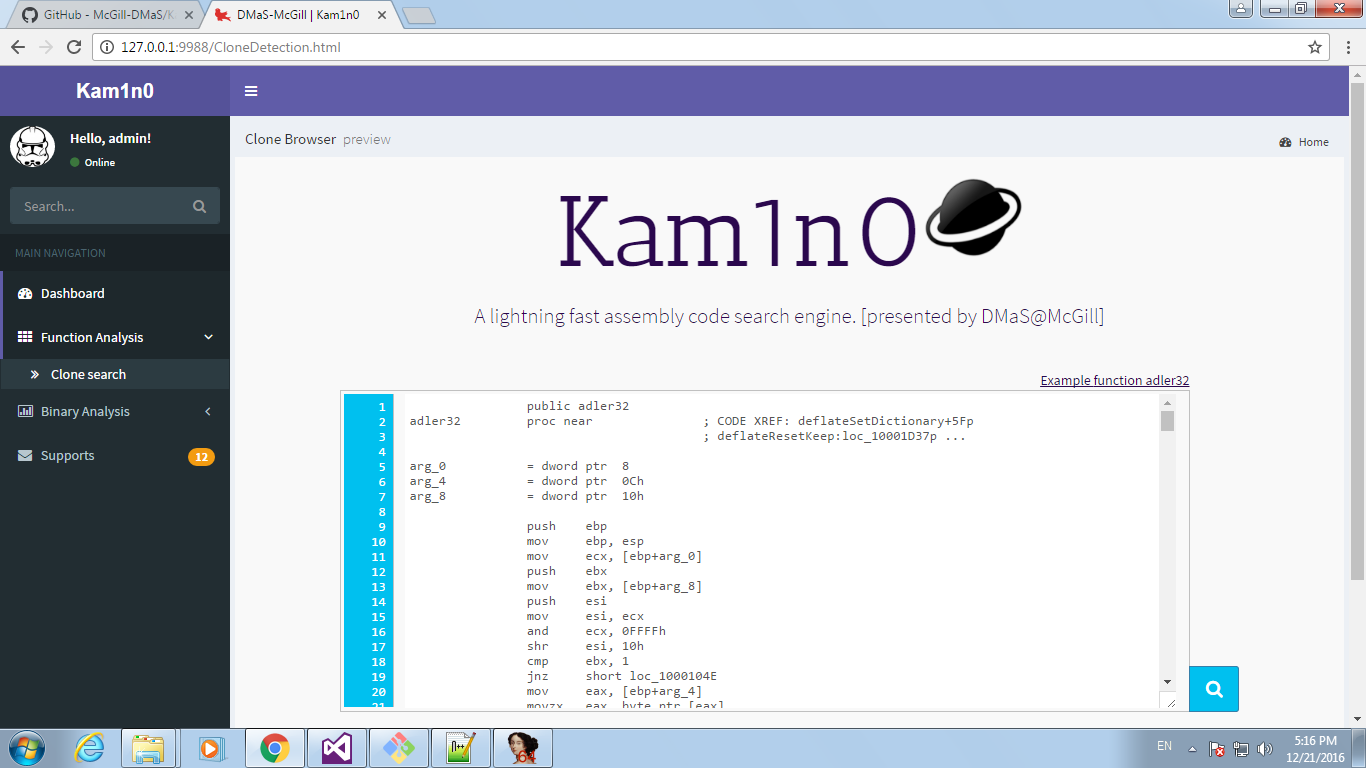The height and width of the screenshot is (768, 1366).
Task: Click the browser forward arrow
Action: click(46, 47)
